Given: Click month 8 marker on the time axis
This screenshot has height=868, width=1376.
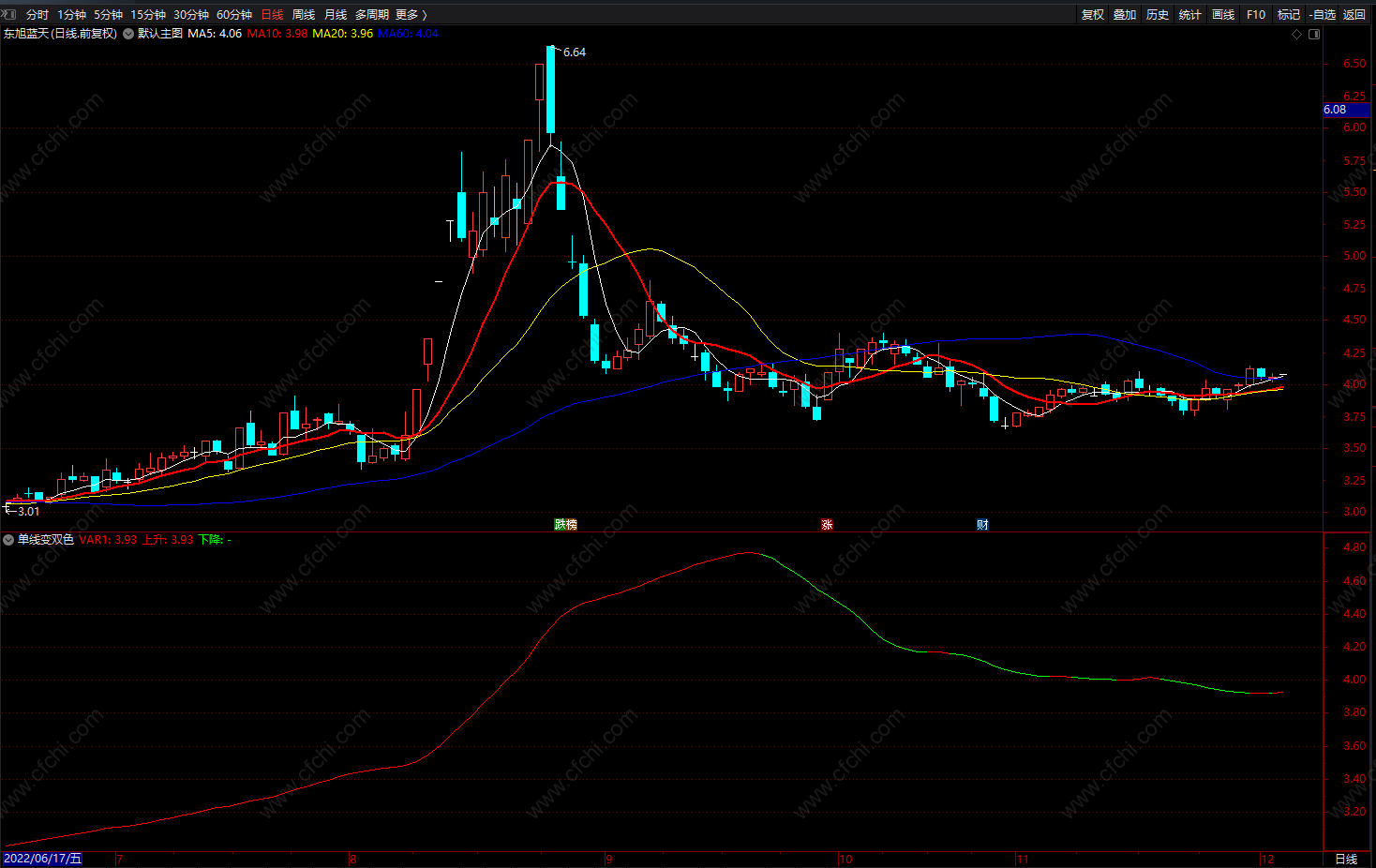Looking at the screenshot, I should tap(352, 860).
